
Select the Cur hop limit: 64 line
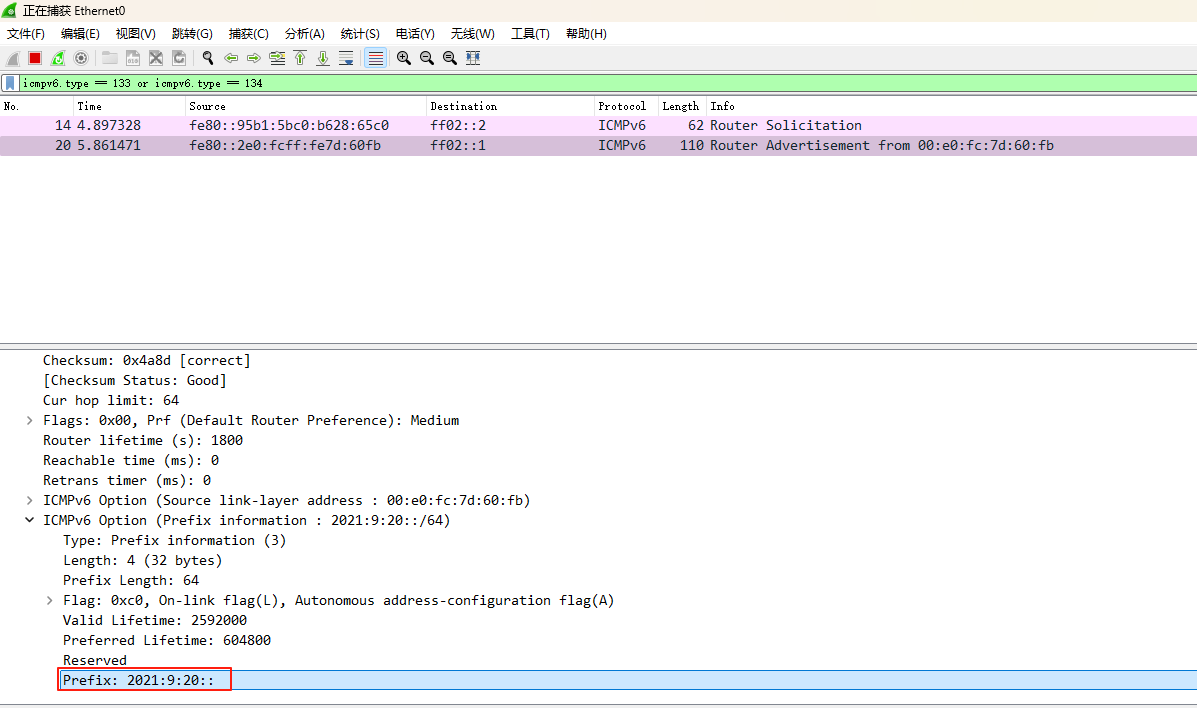[111, 400]
